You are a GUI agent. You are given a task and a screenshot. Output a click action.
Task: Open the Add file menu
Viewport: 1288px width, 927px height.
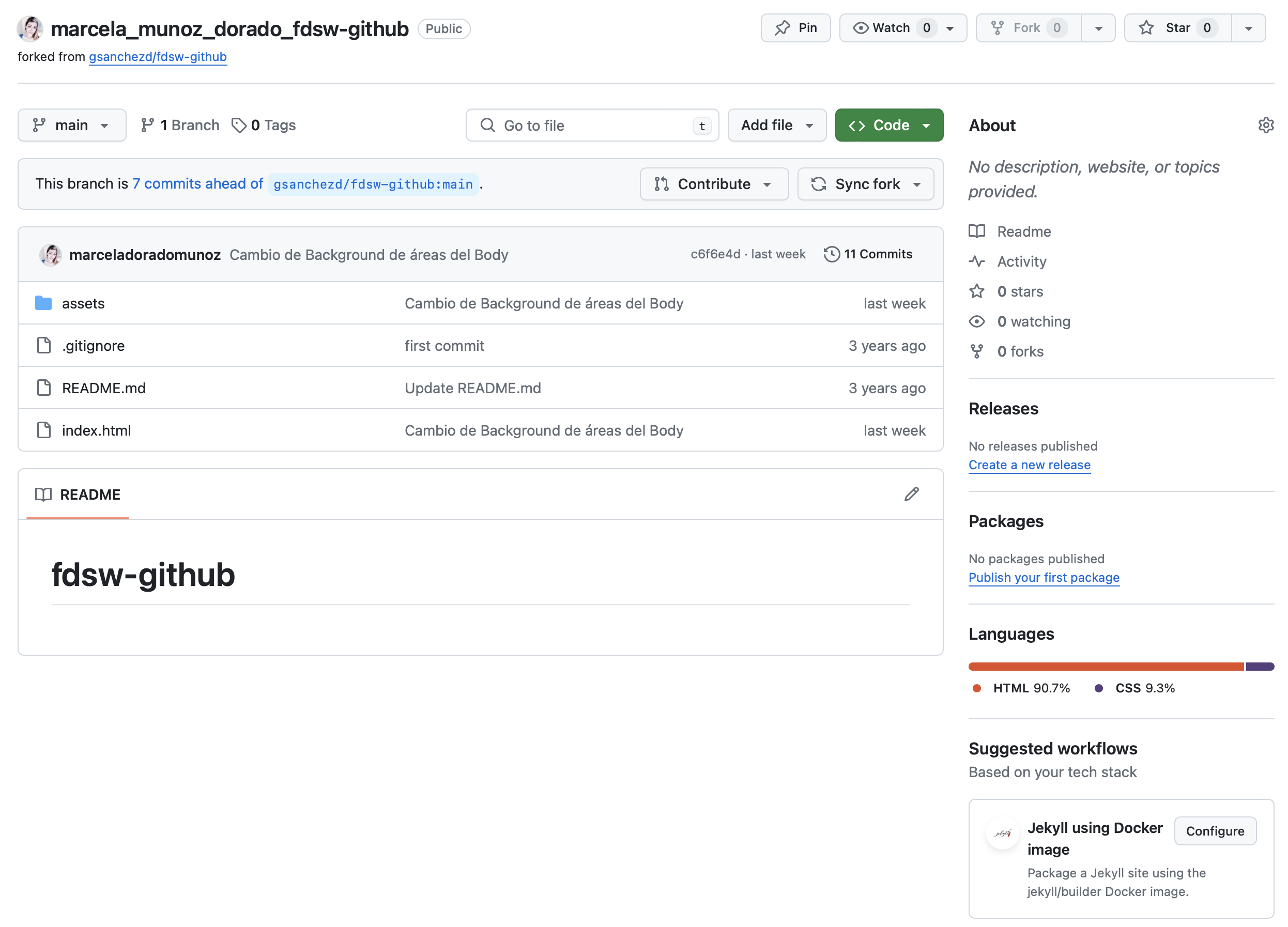(x=776, y=125)
